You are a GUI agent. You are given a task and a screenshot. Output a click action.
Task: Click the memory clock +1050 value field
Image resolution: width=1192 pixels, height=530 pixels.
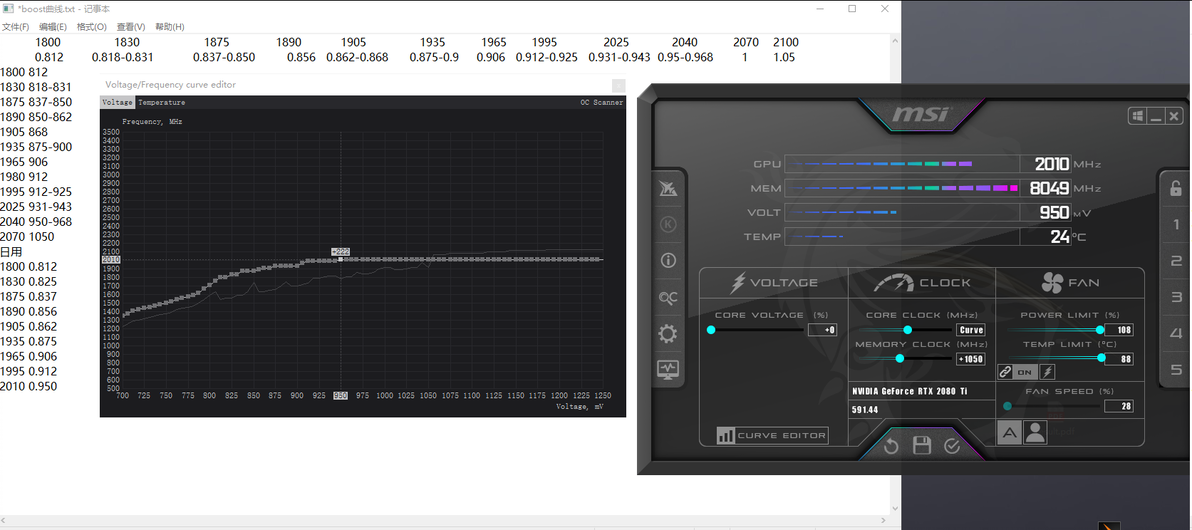[971, 359]
